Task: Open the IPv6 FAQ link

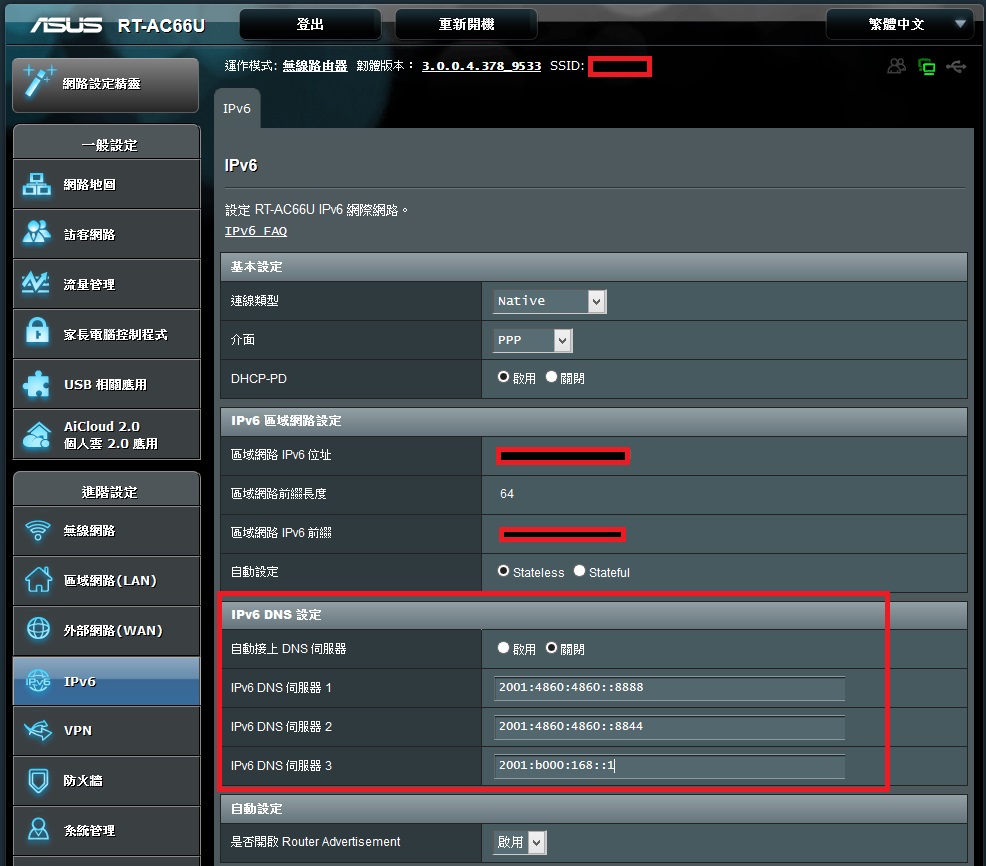Action: coord(256,231)
